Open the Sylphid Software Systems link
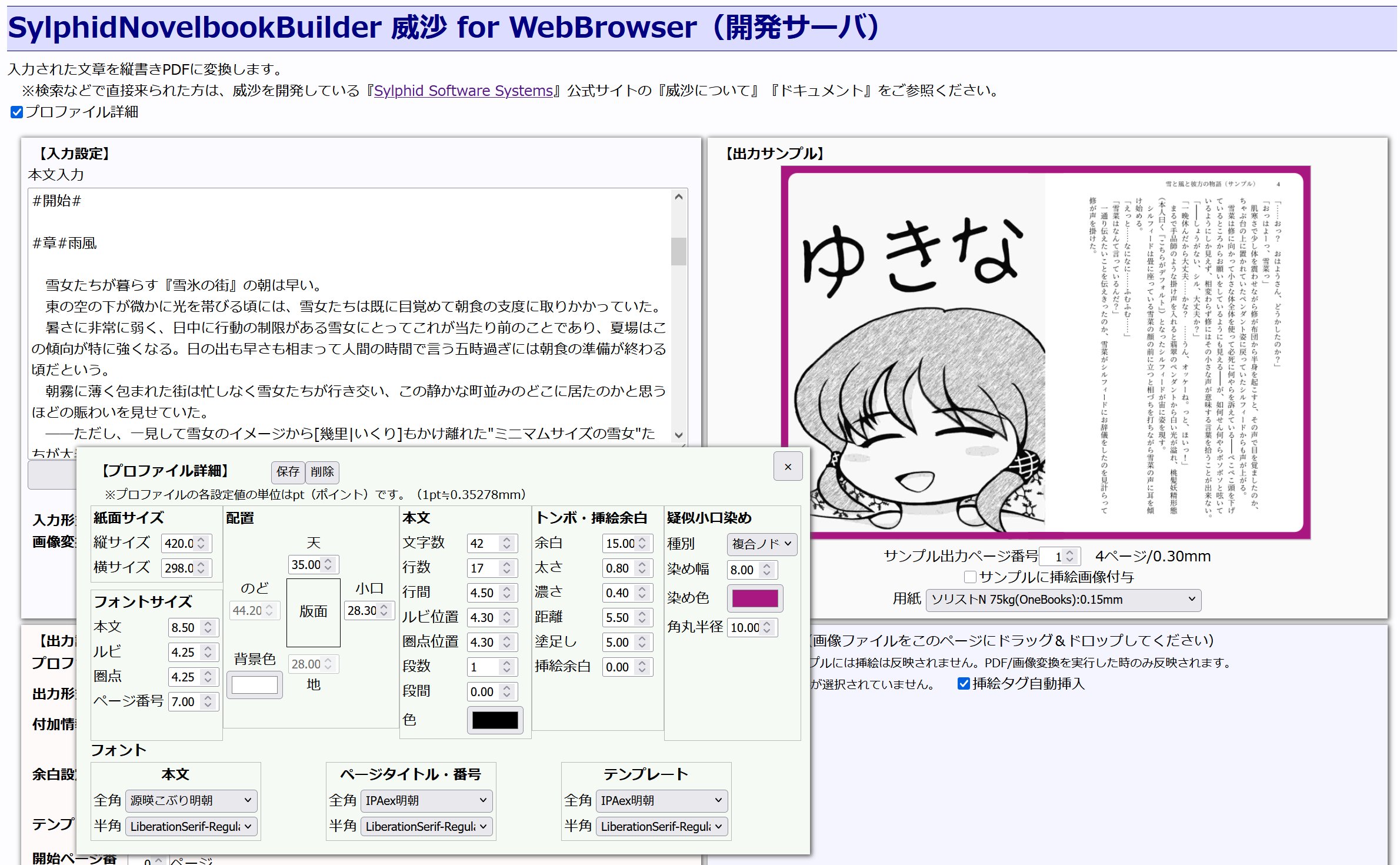The width and height of the screenshot is (1400, 865). (463, 91)
